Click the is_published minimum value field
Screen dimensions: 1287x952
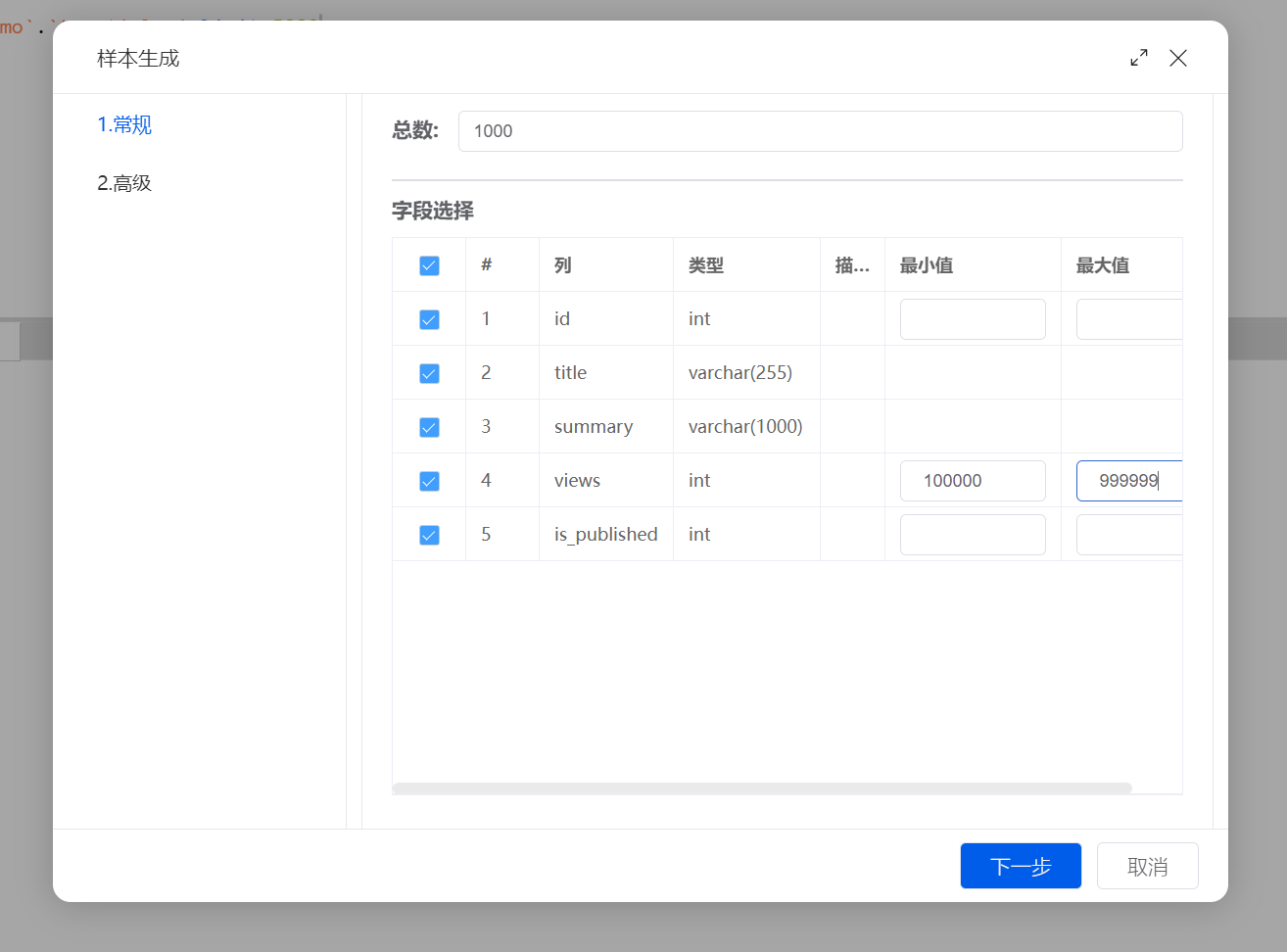tap(973, 535)
